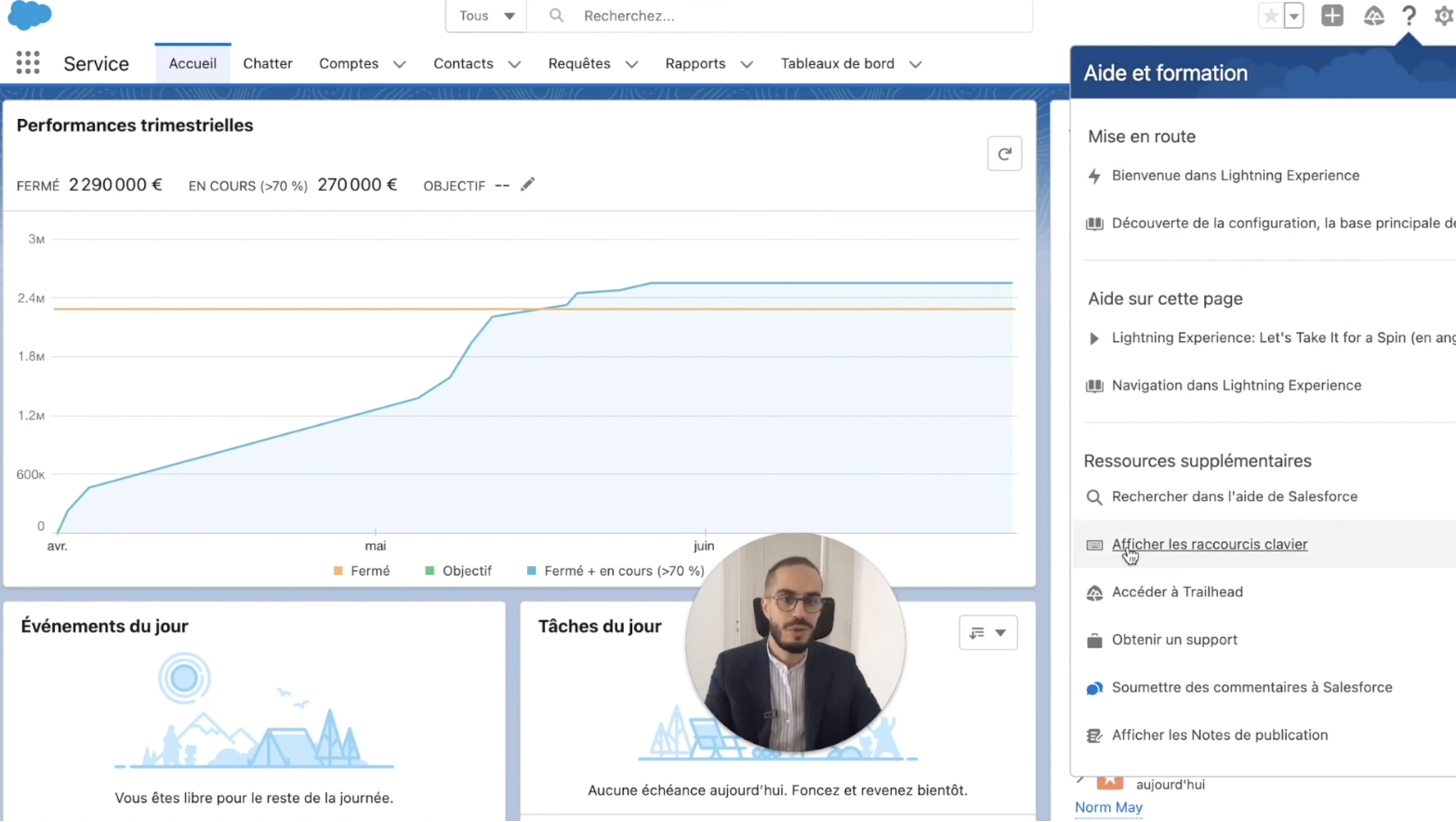Edit the Objectif goal with pencil icon
This screenshot has height=822, width=1456.
527,185
